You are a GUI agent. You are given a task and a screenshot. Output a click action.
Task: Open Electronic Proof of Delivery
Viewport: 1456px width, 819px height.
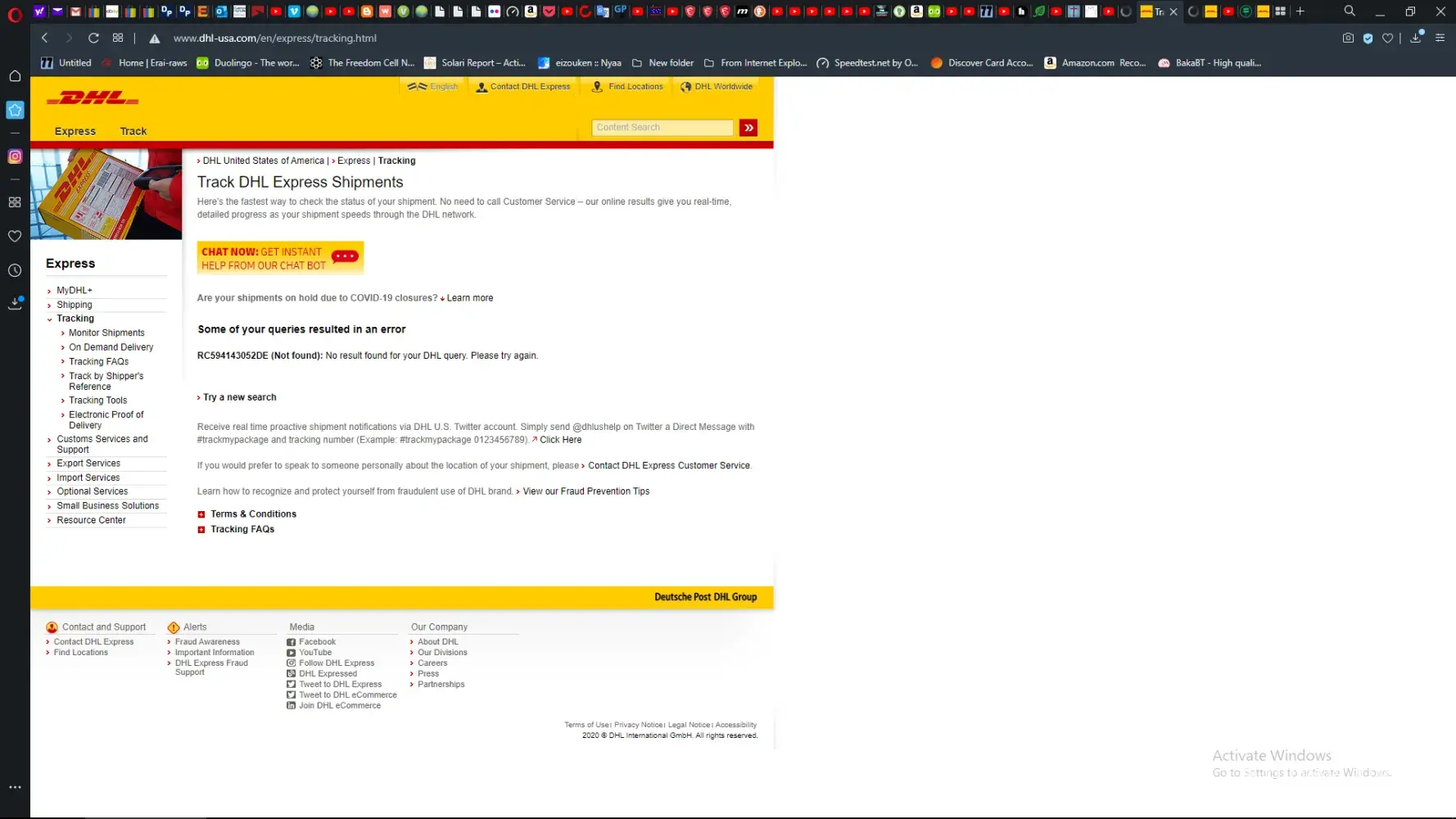point(106,420)
